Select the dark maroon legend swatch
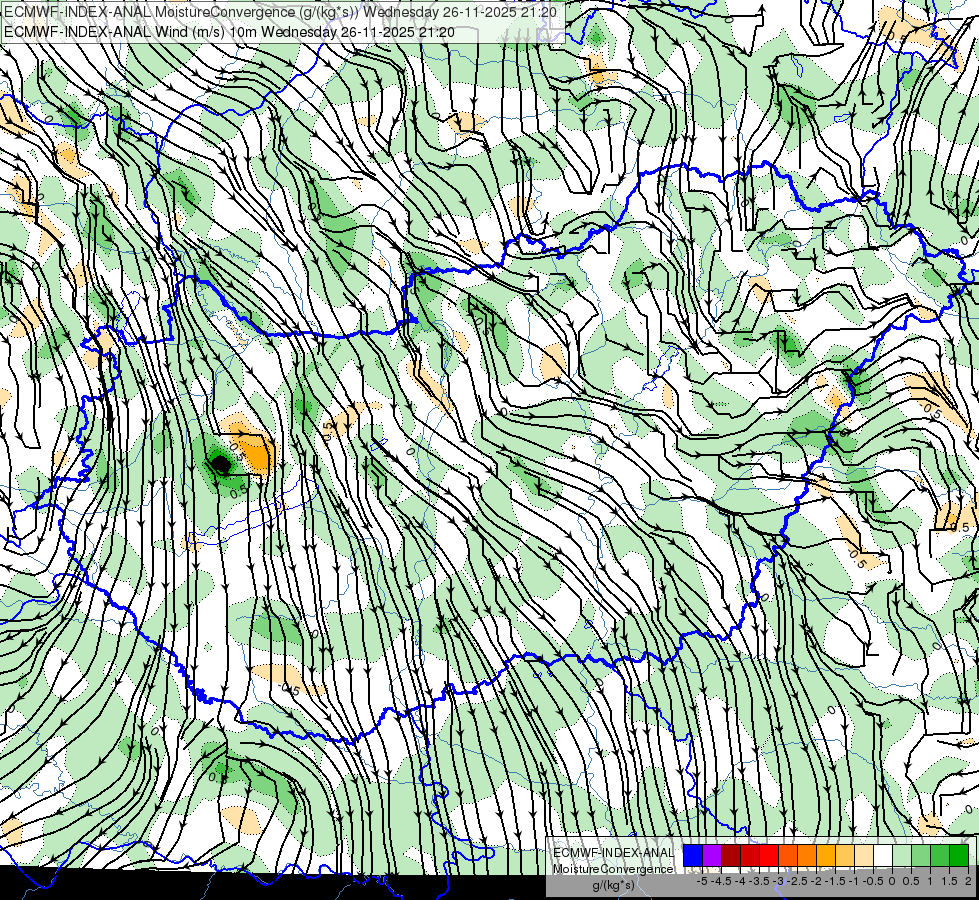This screenshot has width=979, height=900. [x=731, y=855]
